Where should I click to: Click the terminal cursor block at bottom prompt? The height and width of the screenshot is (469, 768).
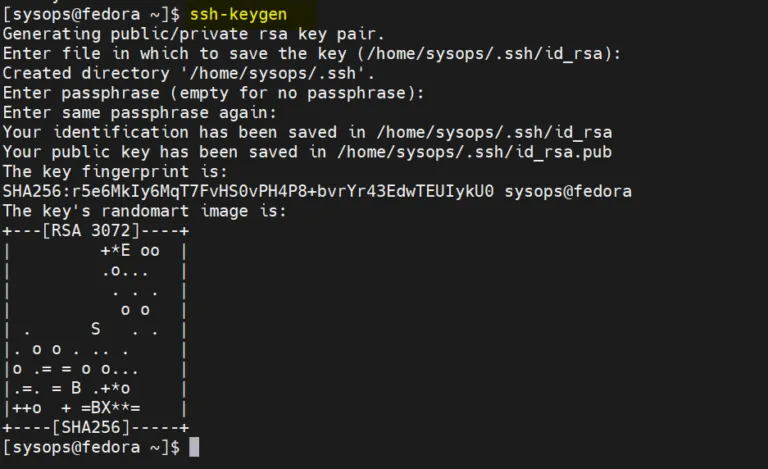(x=194, y=447)
